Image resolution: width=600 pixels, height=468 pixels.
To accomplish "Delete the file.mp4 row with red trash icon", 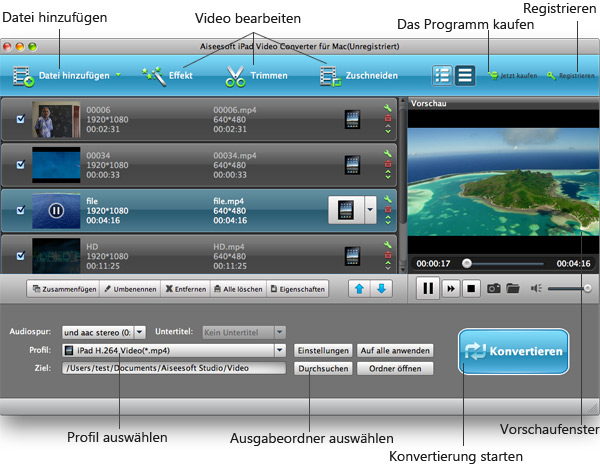I will point(388,209).
